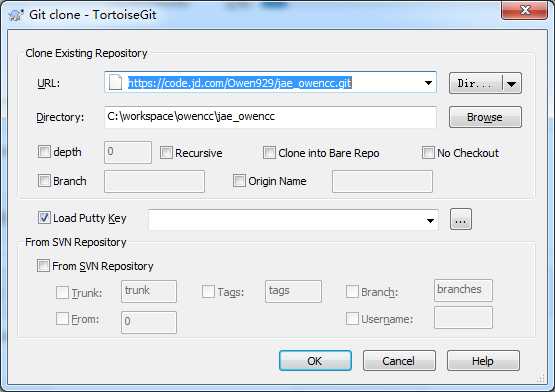The width and height of the screenshot is (555, 392).
Task: Click the Branch name input field
Action: (x=154, y=181)
